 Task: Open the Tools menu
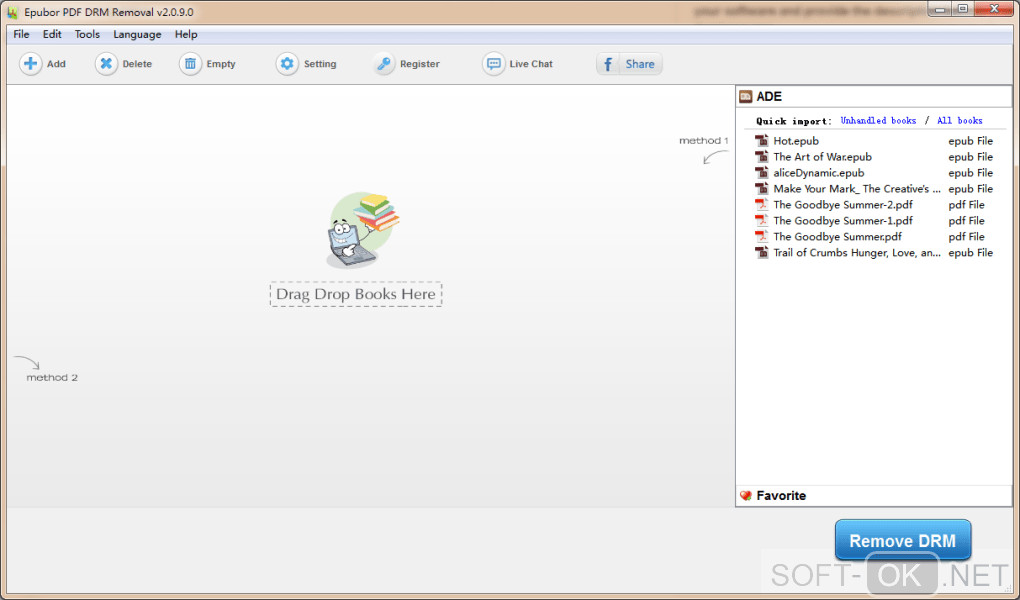pyautogui.click(x=87, y=34)
